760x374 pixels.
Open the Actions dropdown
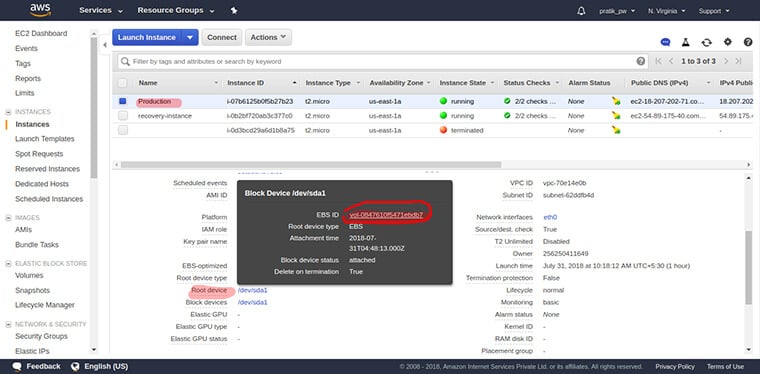pyautogui.click(x=268, y=37)
